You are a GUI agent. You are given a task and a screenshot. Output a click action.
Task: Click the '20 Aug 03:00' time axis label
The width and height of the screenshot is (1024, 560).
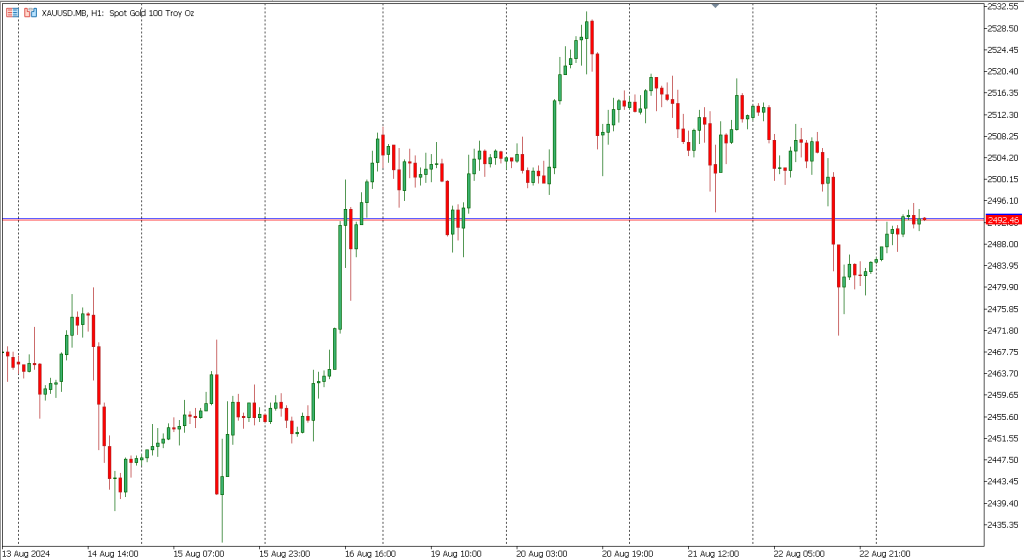point(541,553)
